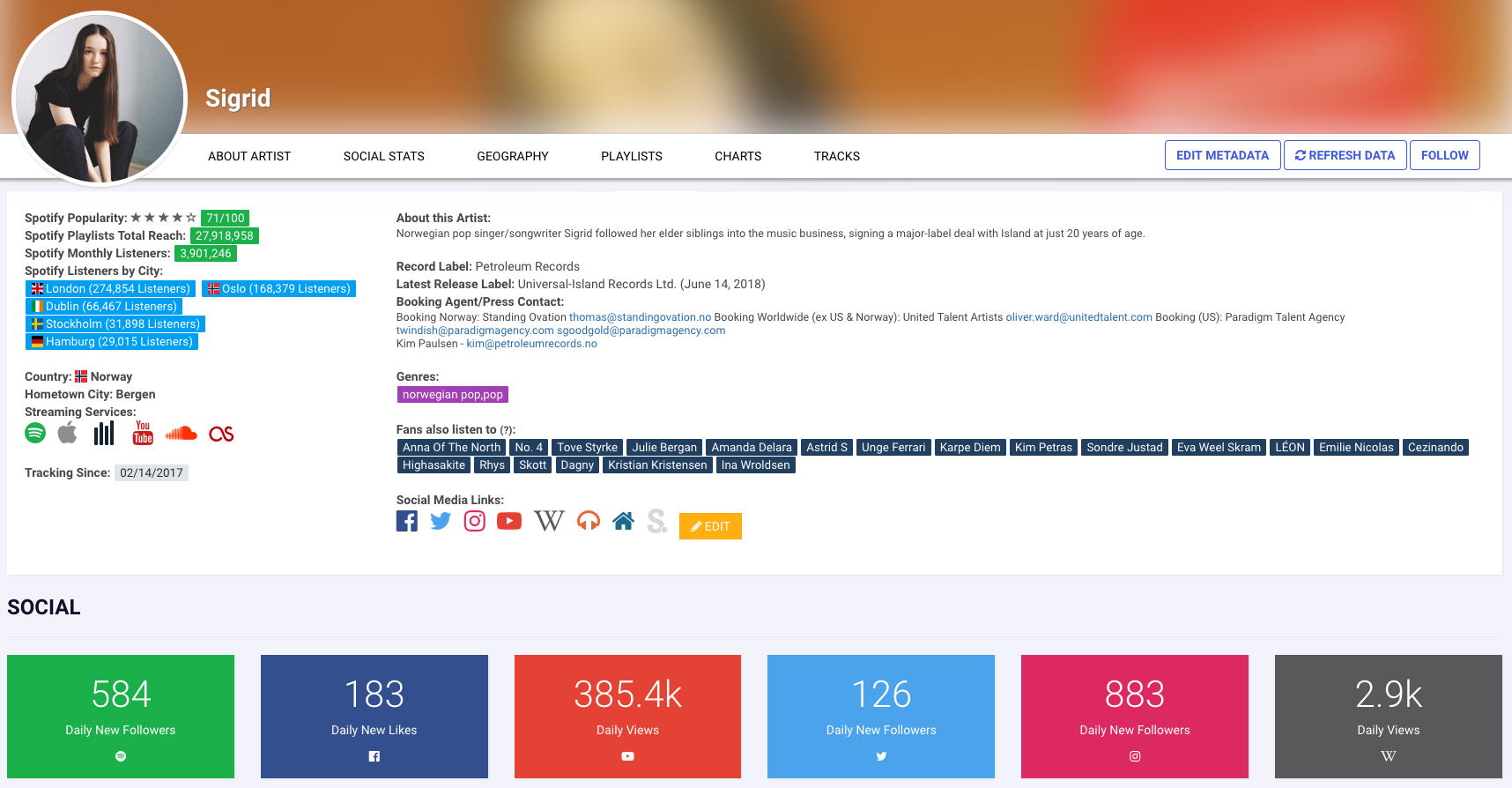1512x788 pixels.
Task: Open related artist Astrid S
Action: [826, 447]
